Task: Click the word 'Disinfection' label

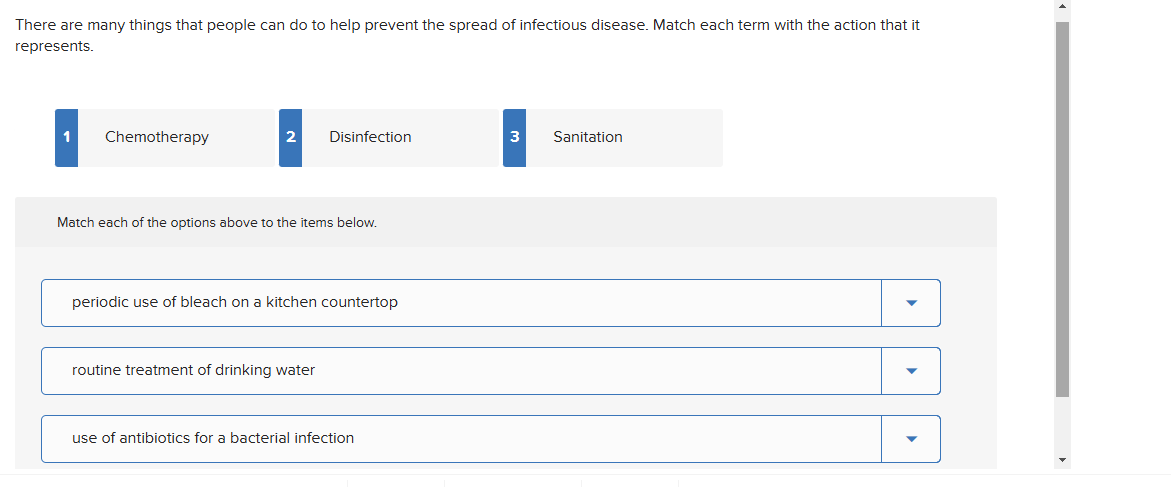Action: [370, 137]
